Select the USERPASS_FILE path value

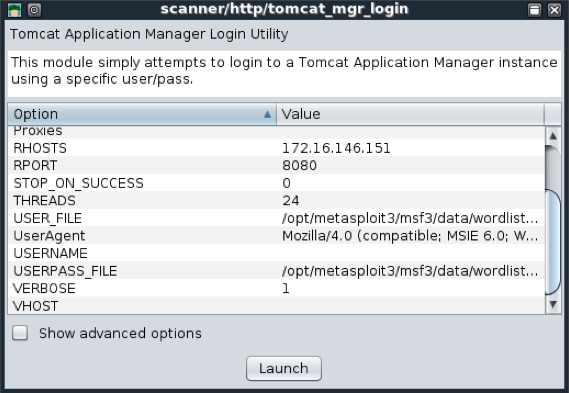pyautogui.click(x=410, y=271)
